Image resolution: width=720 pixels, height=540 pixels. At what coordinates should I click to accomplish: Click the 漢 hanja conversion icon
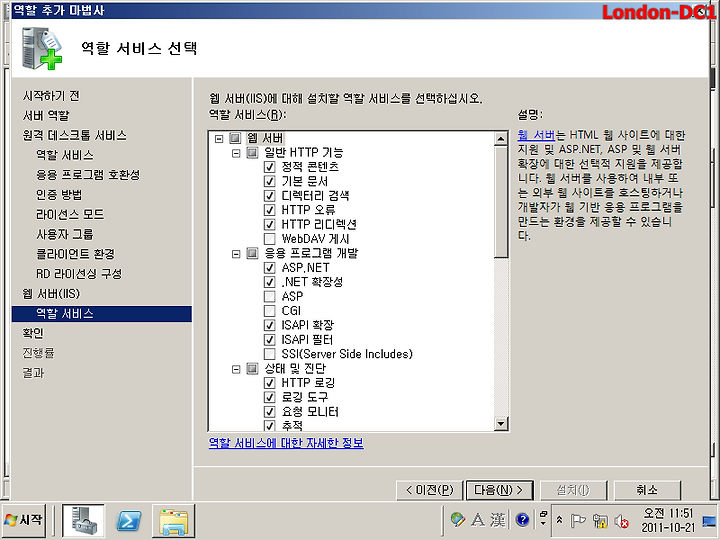[x=498, y=520]
